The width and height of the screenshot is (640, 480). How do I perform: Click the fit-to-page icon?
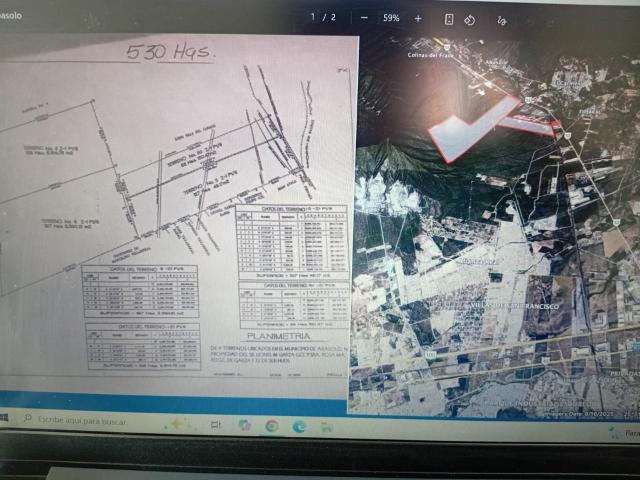449,19
